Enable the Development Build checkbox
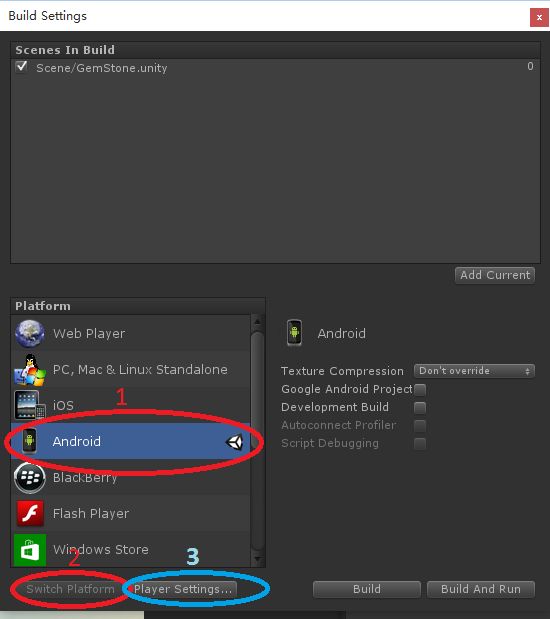This screenshot has height=619, width=550. (x=420, y=407)
